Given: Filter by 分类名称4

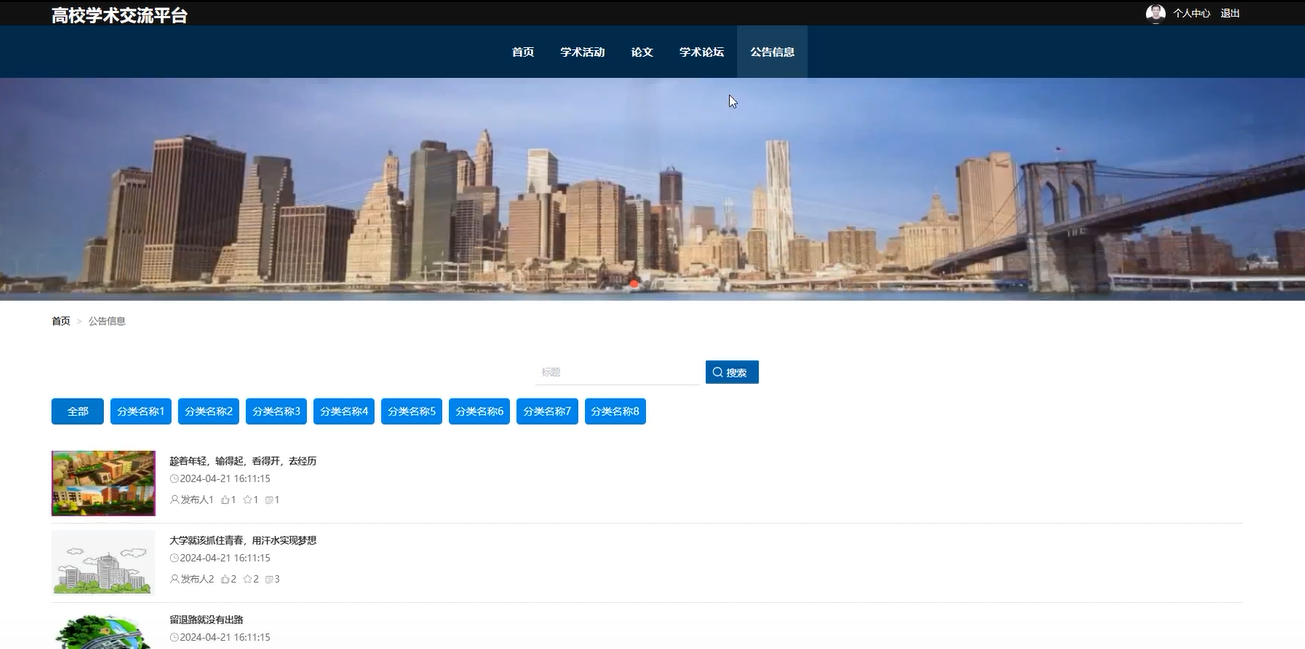Looking at the screenshot, I should (x=344, y=411).
